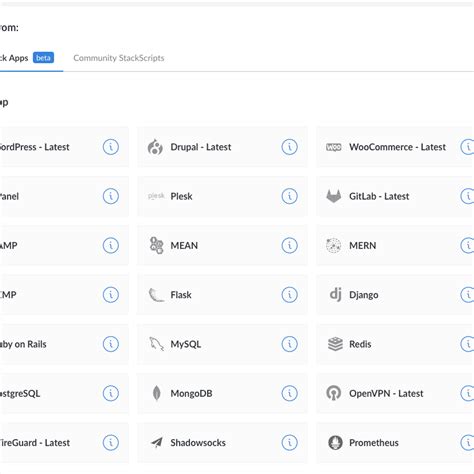Open Redis info icon
Image resolution: width=474 pixels, height=474 pixels.
coord(467,344)
